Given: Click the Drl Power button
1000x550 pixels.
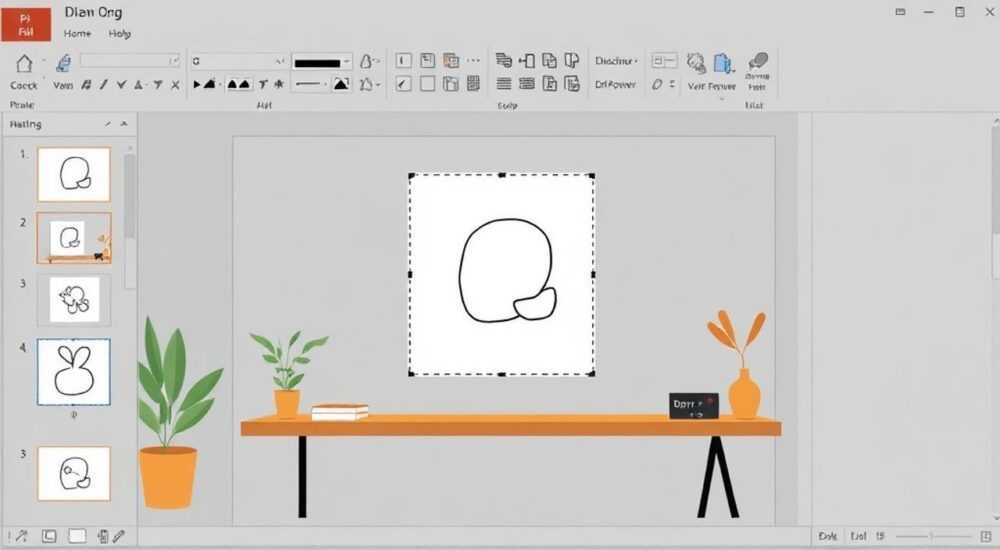Looking at the screenshot, I should tap(615, 84).
